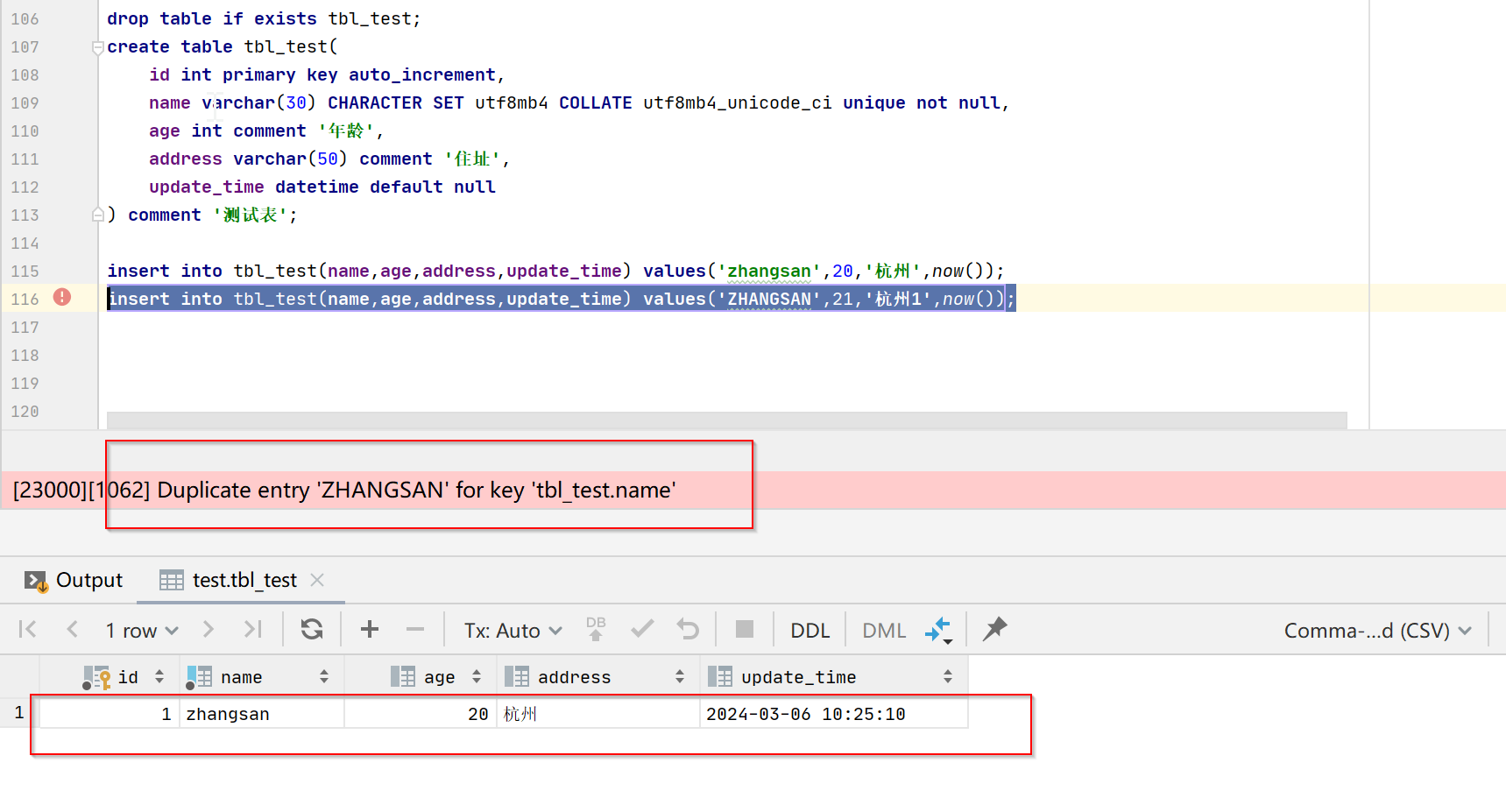Screen dimensions: 1506x812
Task: Select the age cell with value 20
Action: click(421, 714)
